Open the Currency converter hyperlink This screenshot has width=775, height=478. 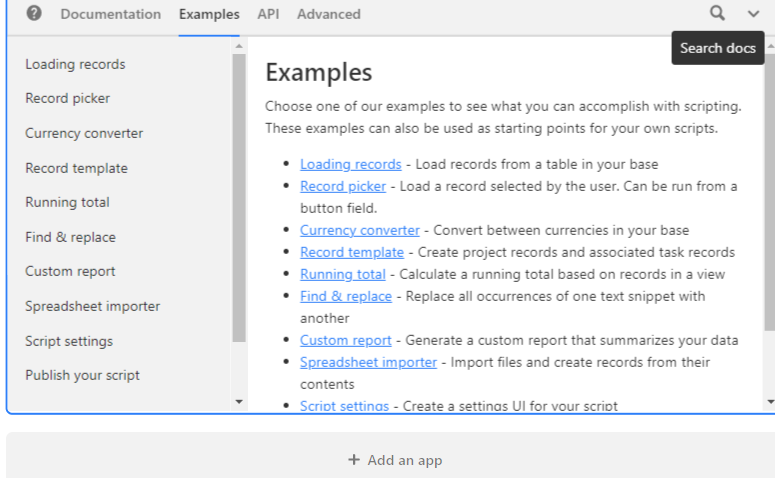click(x=359, y=230)
